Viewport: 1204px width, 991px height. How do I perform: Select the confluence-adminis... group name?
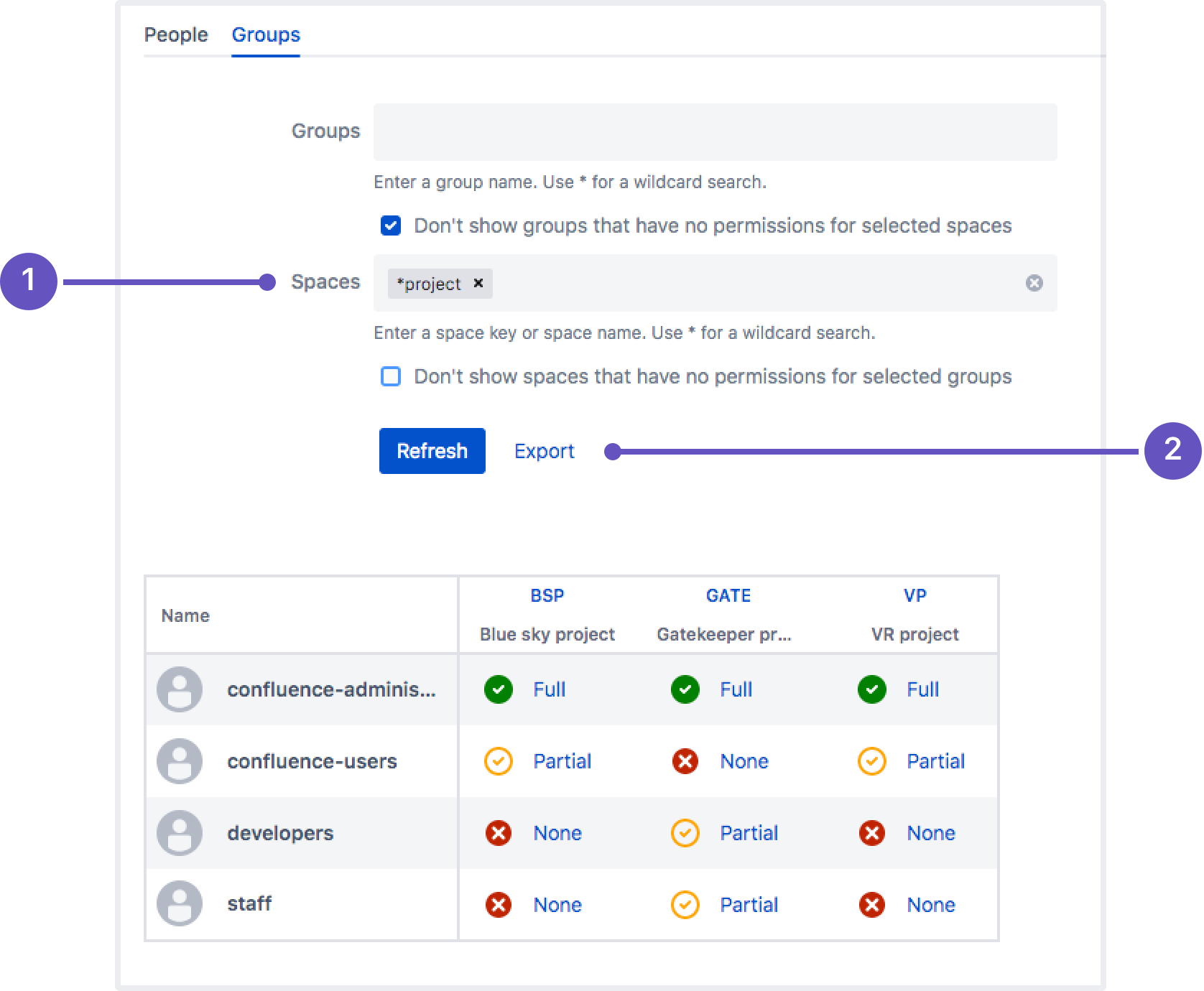coord(331,689)
